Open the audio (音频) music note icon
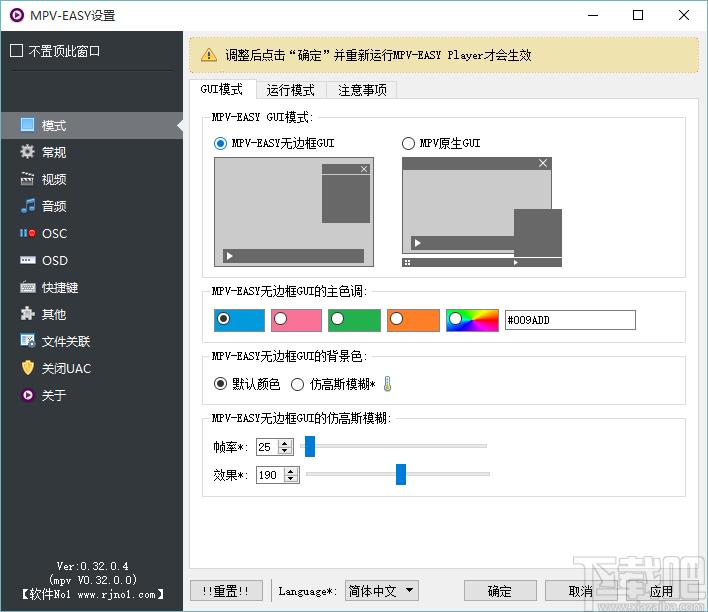Viewport: 708px width, 612px height. point(27,207)
